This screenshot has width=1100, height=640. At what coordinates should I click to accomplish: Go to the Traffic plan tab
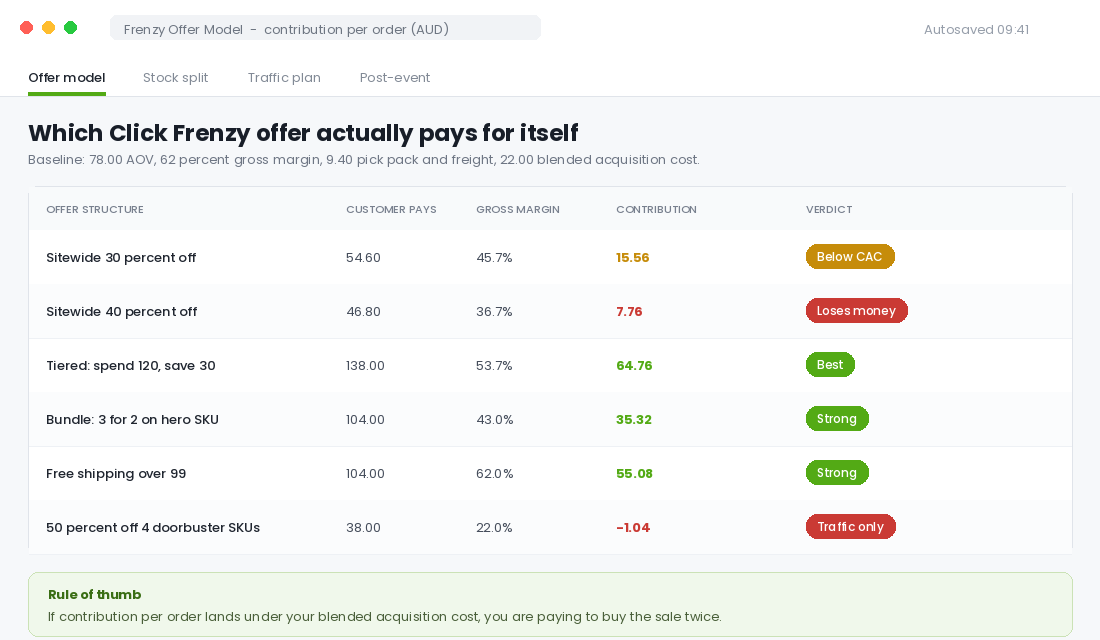[284, 78]
